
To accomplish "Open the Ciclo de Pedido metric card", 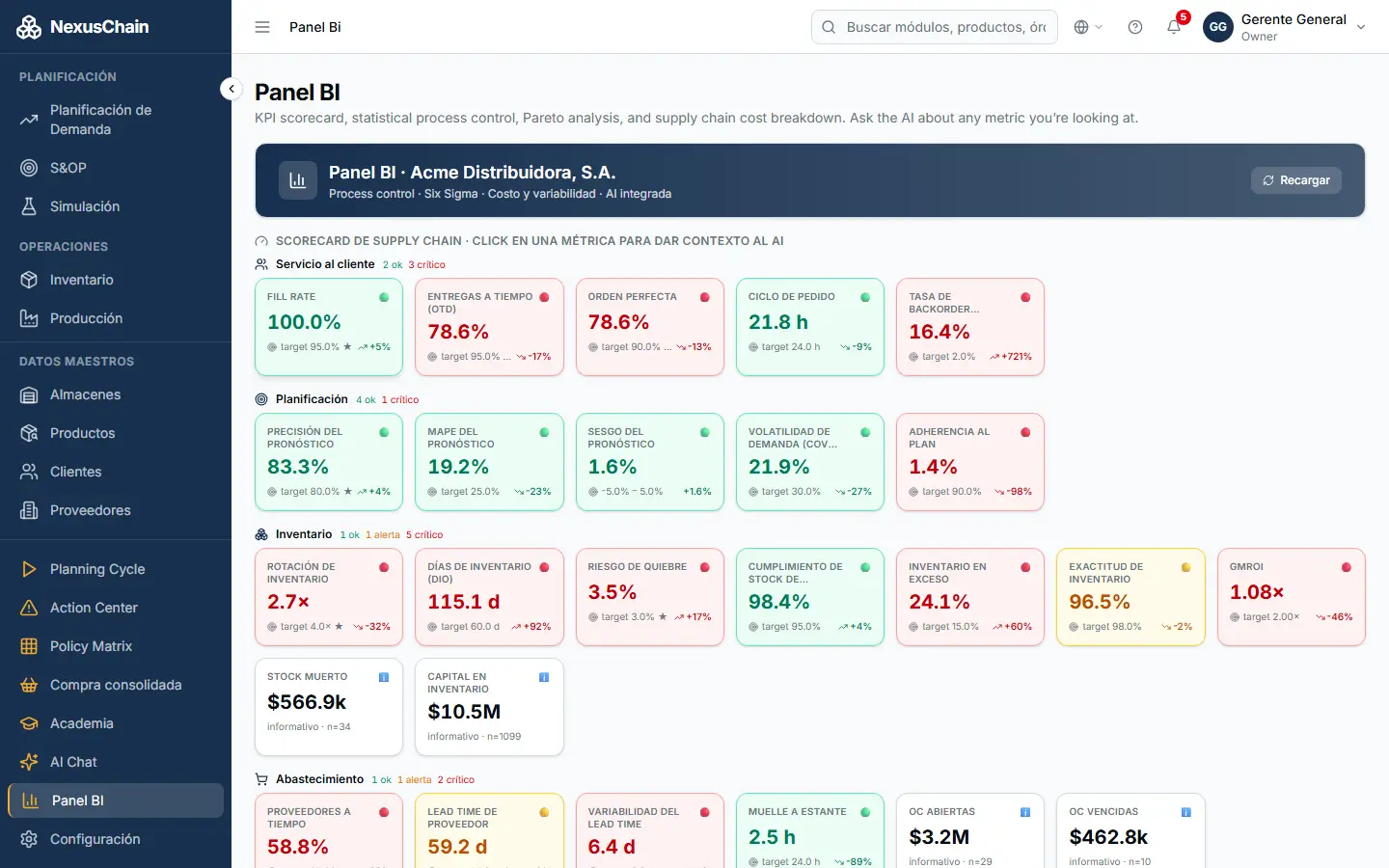I will (810, 327).
